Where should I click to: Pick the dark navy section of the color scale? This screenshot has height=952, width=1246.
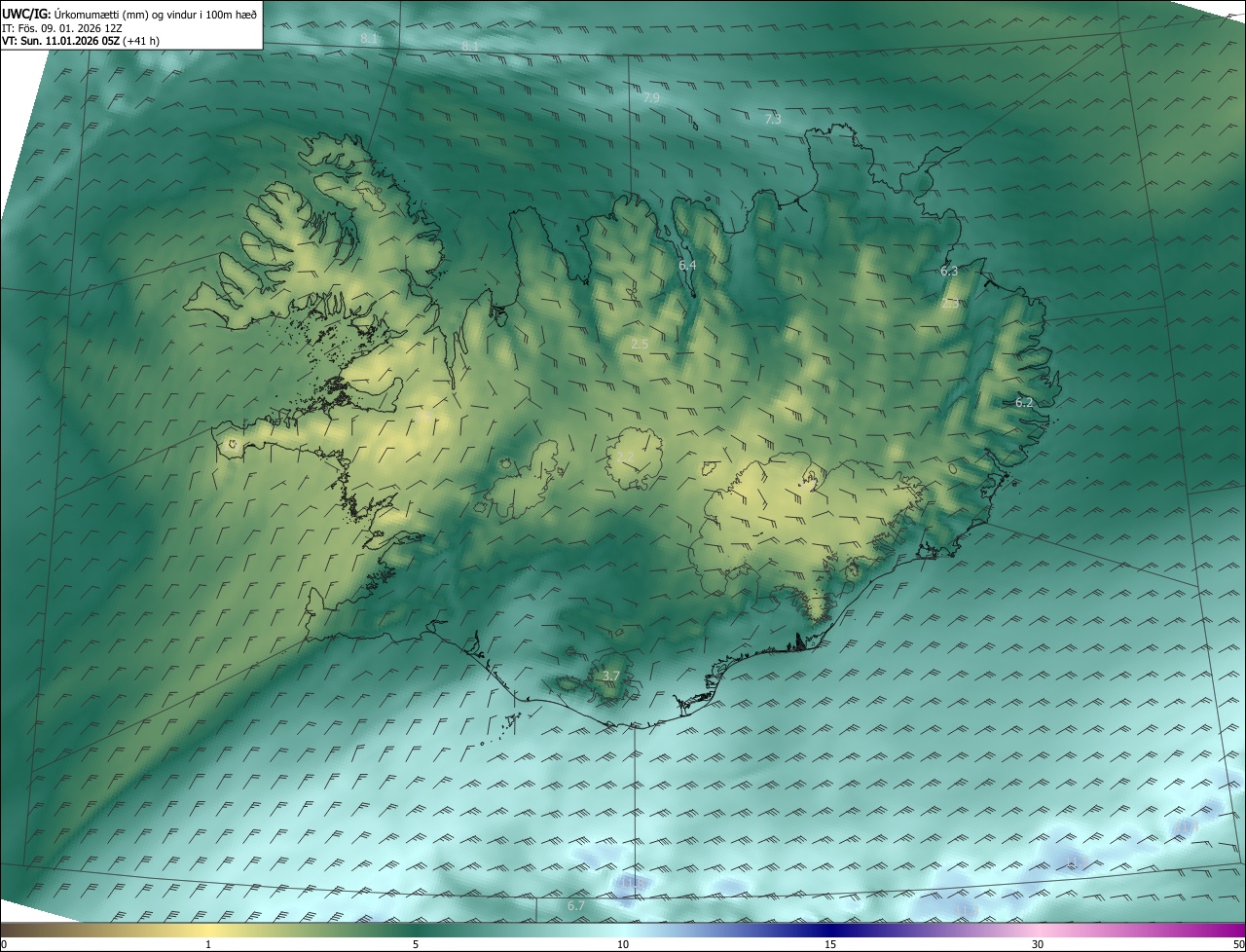(x=830, y=930)
